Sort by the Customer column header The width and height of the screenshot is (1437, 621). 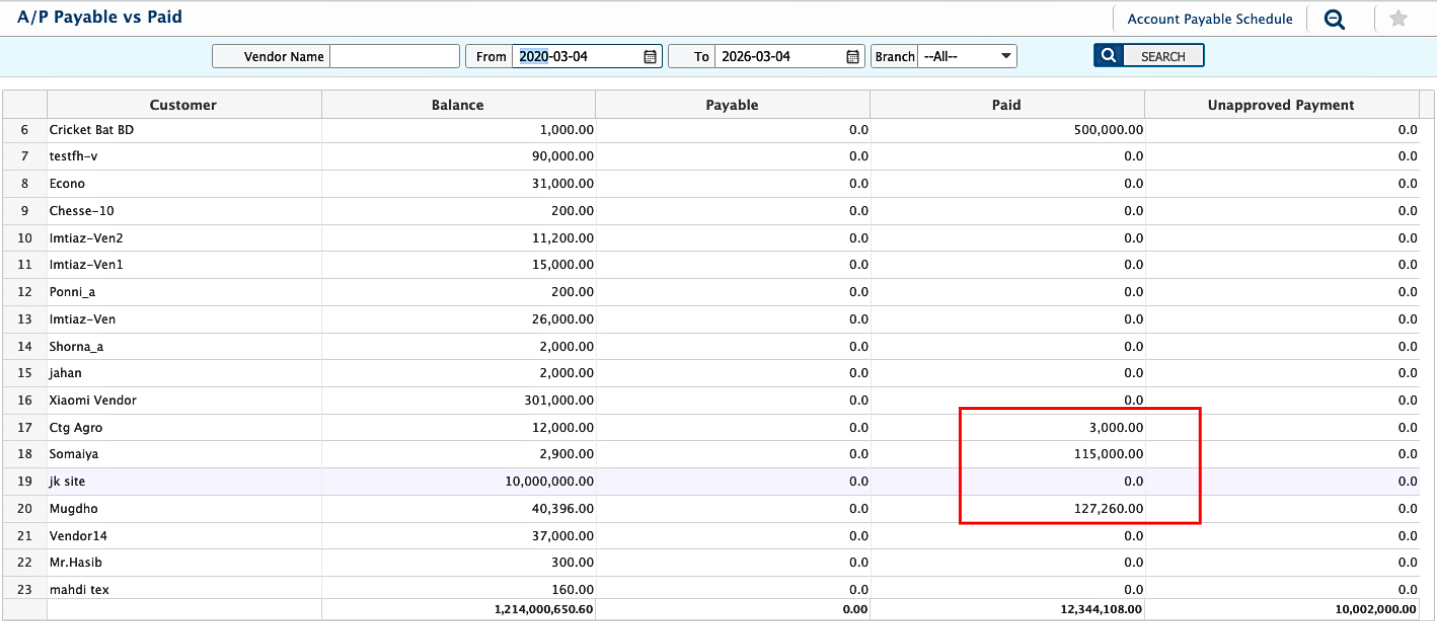tap(183, 105)
